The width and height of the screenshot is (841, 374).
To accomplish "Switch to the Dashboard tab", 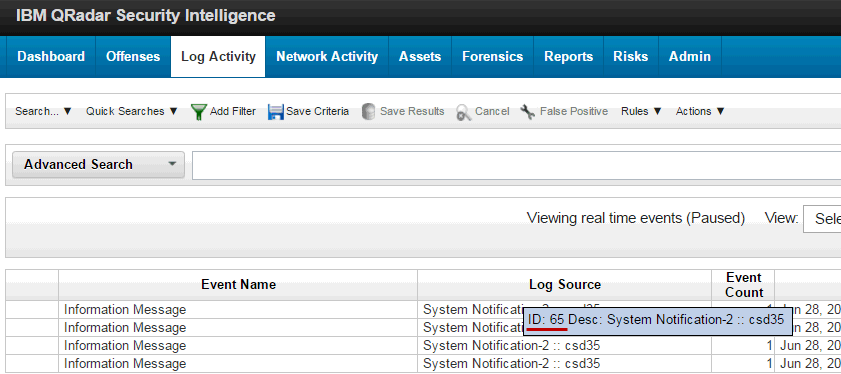I will coord(51,57).
